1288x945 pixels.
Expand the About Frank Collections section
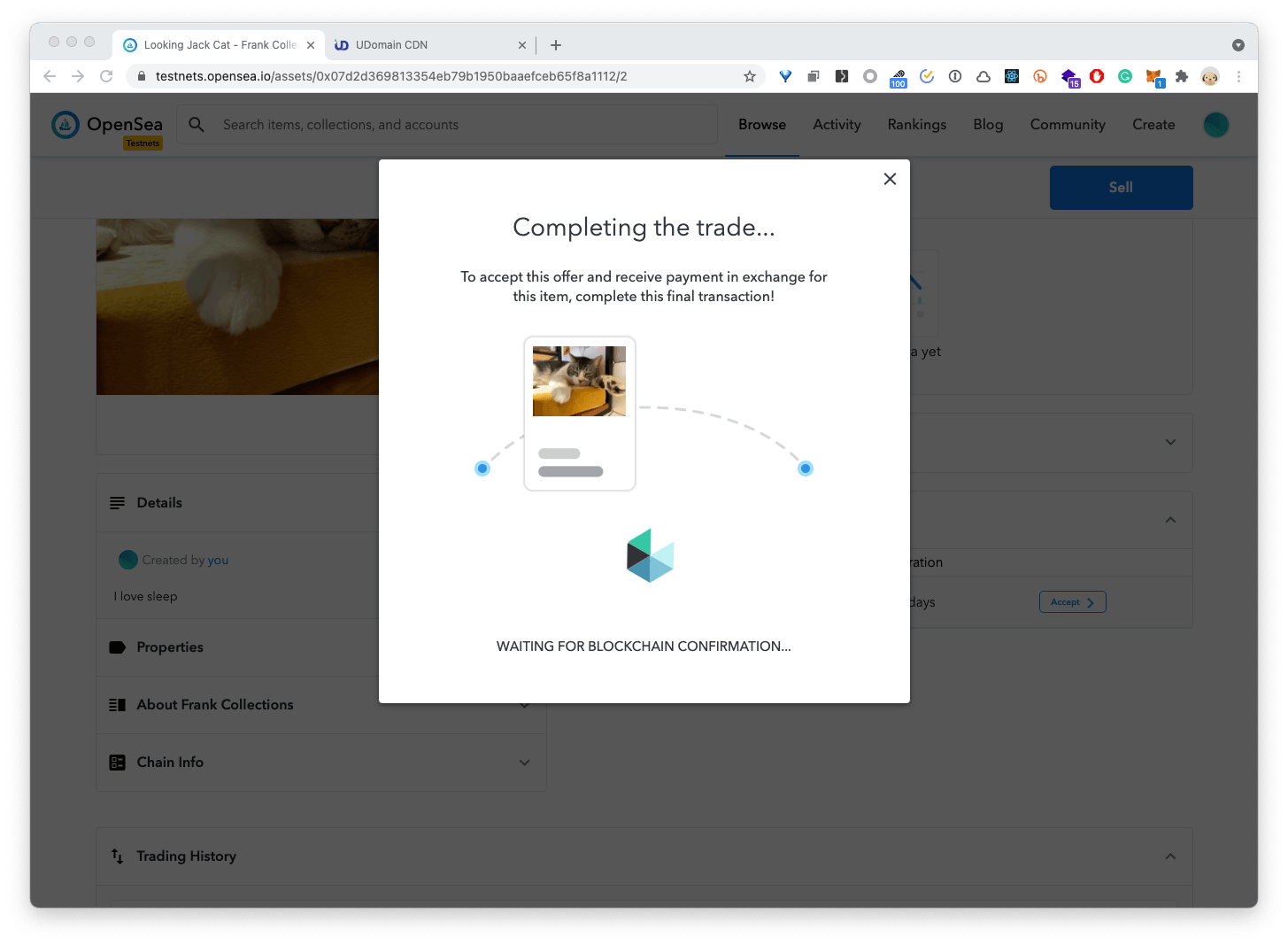coord(524,705)
